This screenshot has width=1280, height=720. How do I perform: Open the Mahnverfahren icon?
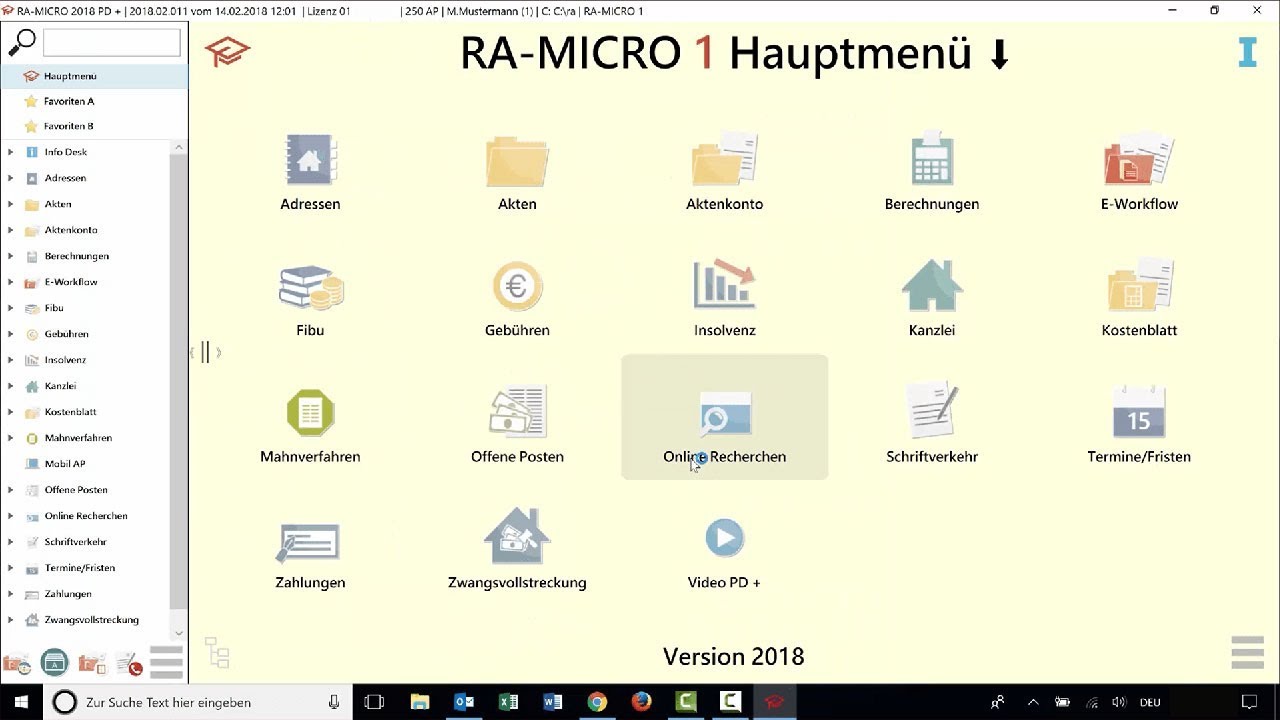pos(310,412)
